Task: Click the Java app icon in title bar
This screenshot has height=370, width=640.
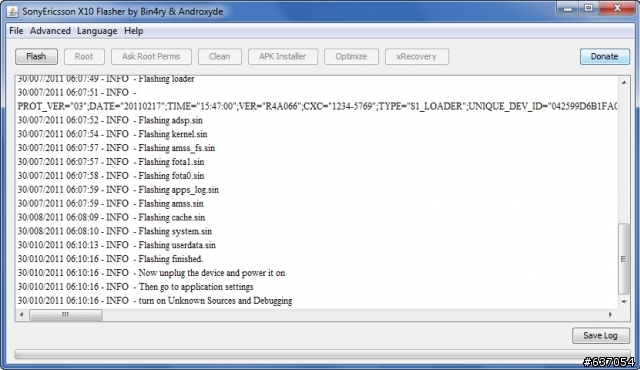Action: (x=13, y=11)
